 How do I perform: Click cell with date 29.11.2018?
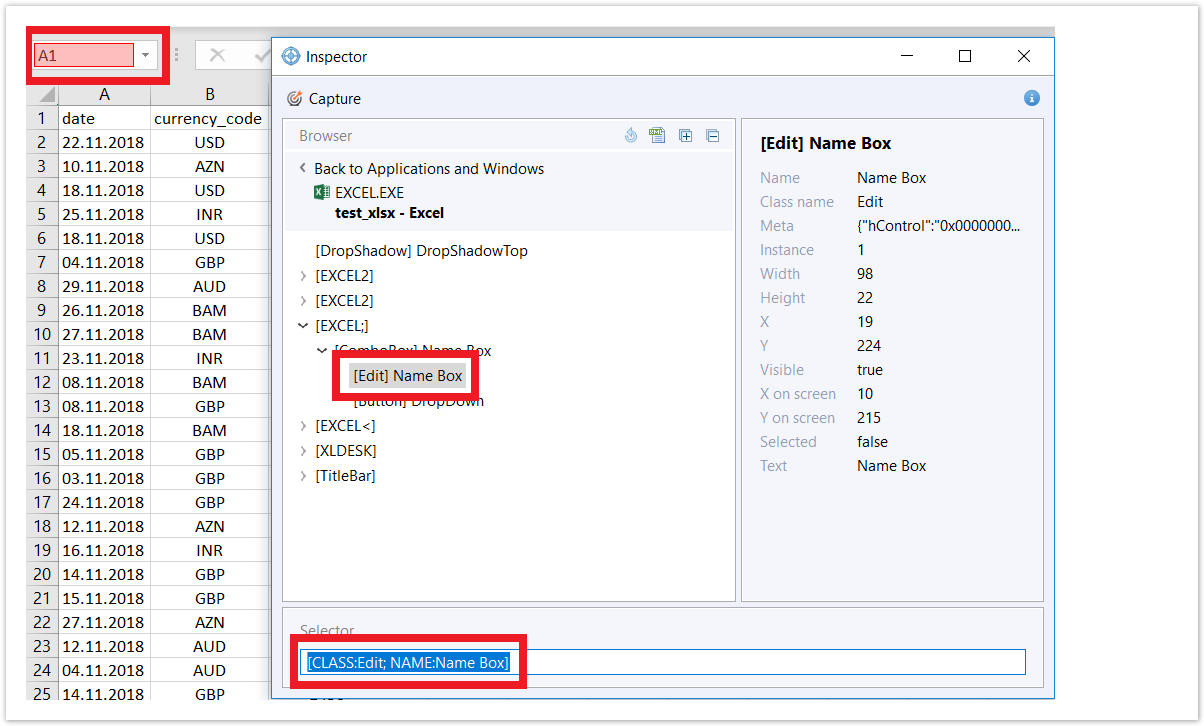click(x=104, y=286)
